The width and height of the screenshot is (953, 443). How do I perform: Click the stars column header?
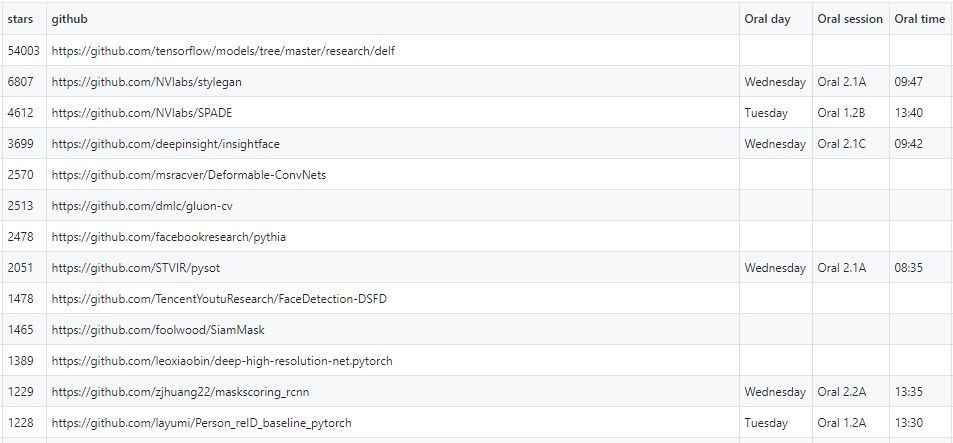click(x=20, y=19)
